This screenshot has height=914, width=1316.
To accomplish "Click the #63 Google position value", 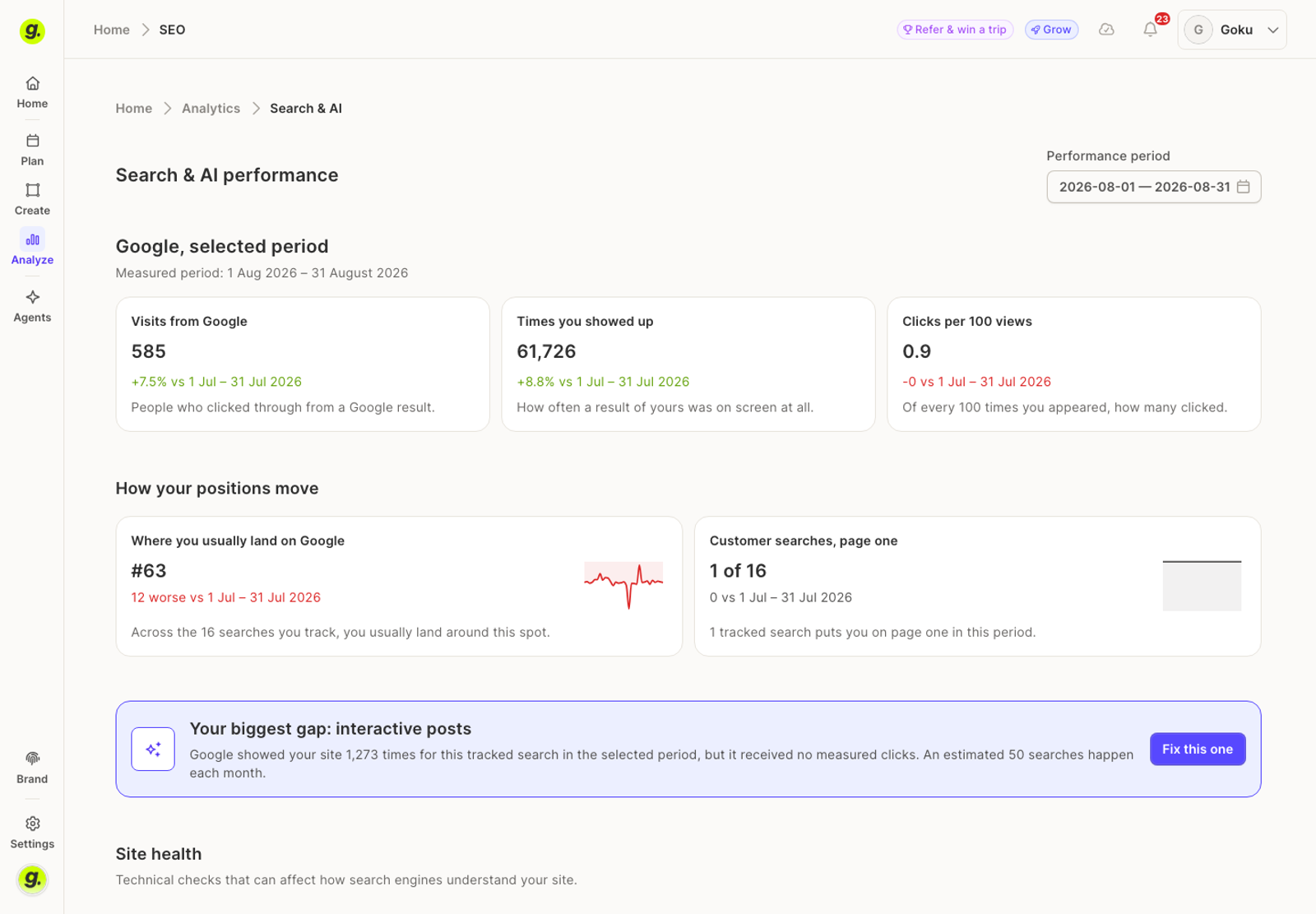I will (x=149, y=571).
